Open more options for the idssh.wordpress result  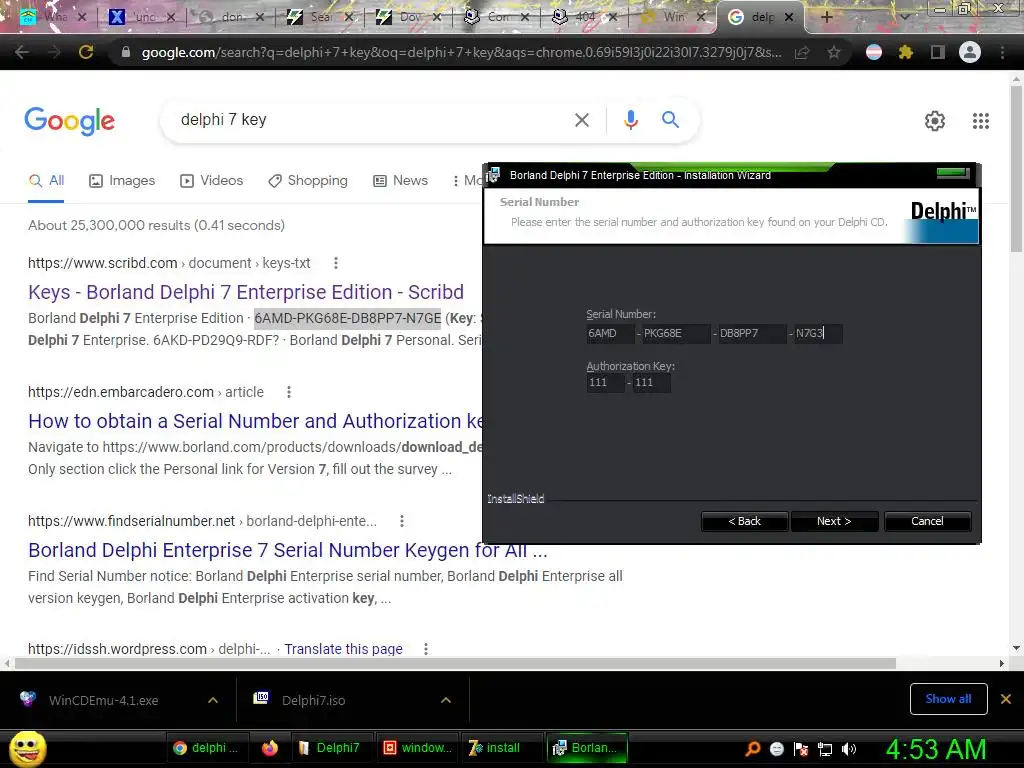tap(426, 649)
